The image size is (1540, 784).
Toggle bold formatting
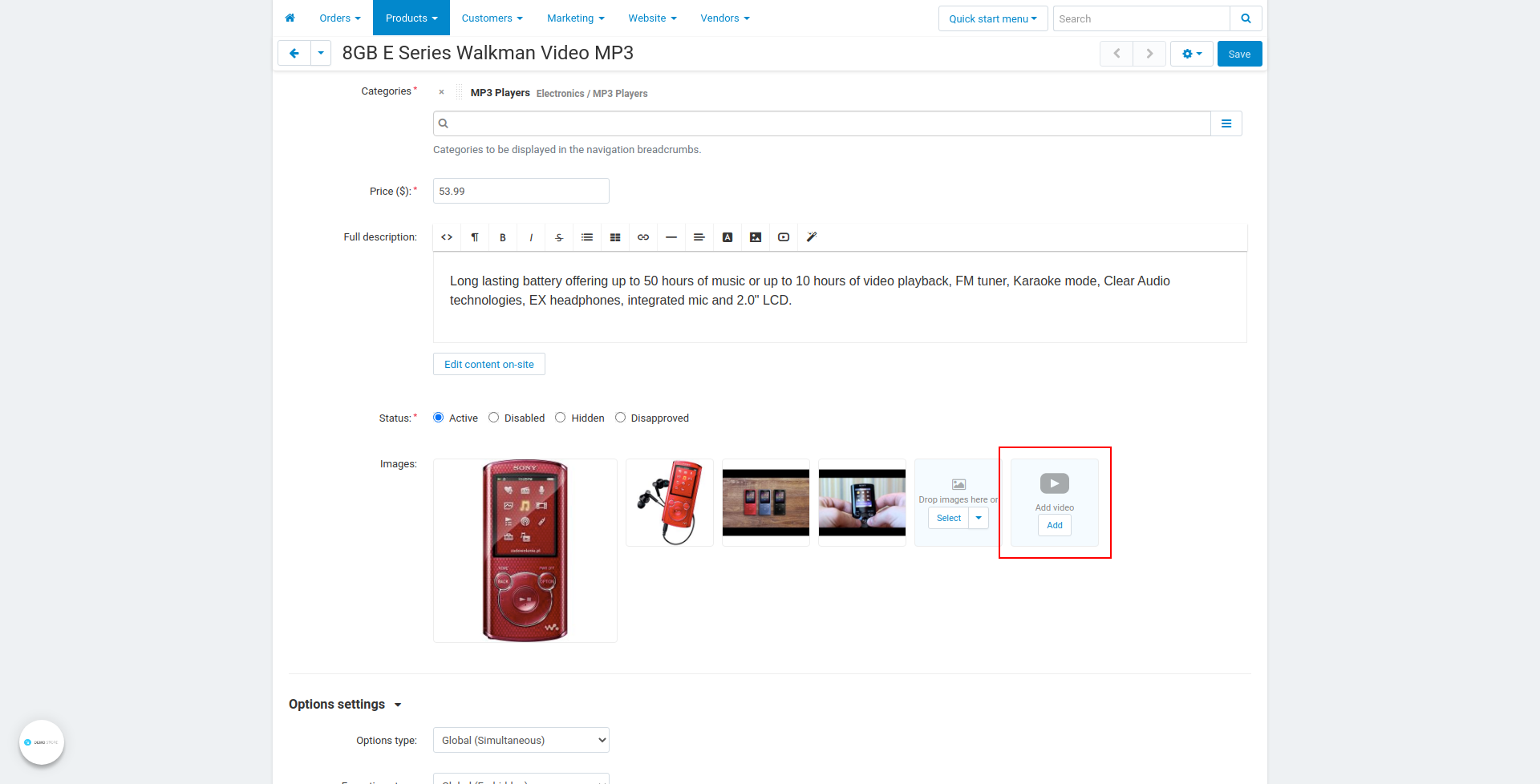(503, 237)
